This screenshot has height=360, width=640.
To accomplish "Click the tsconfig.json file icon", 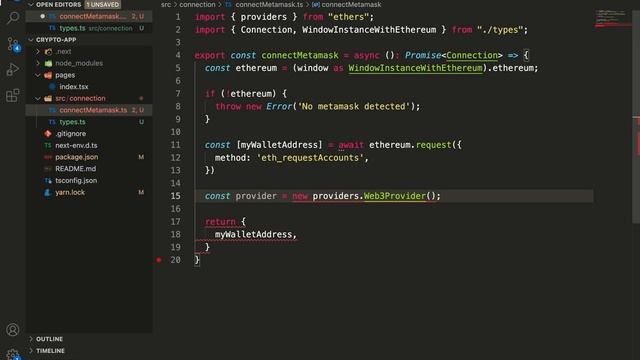I will point(48,180).
